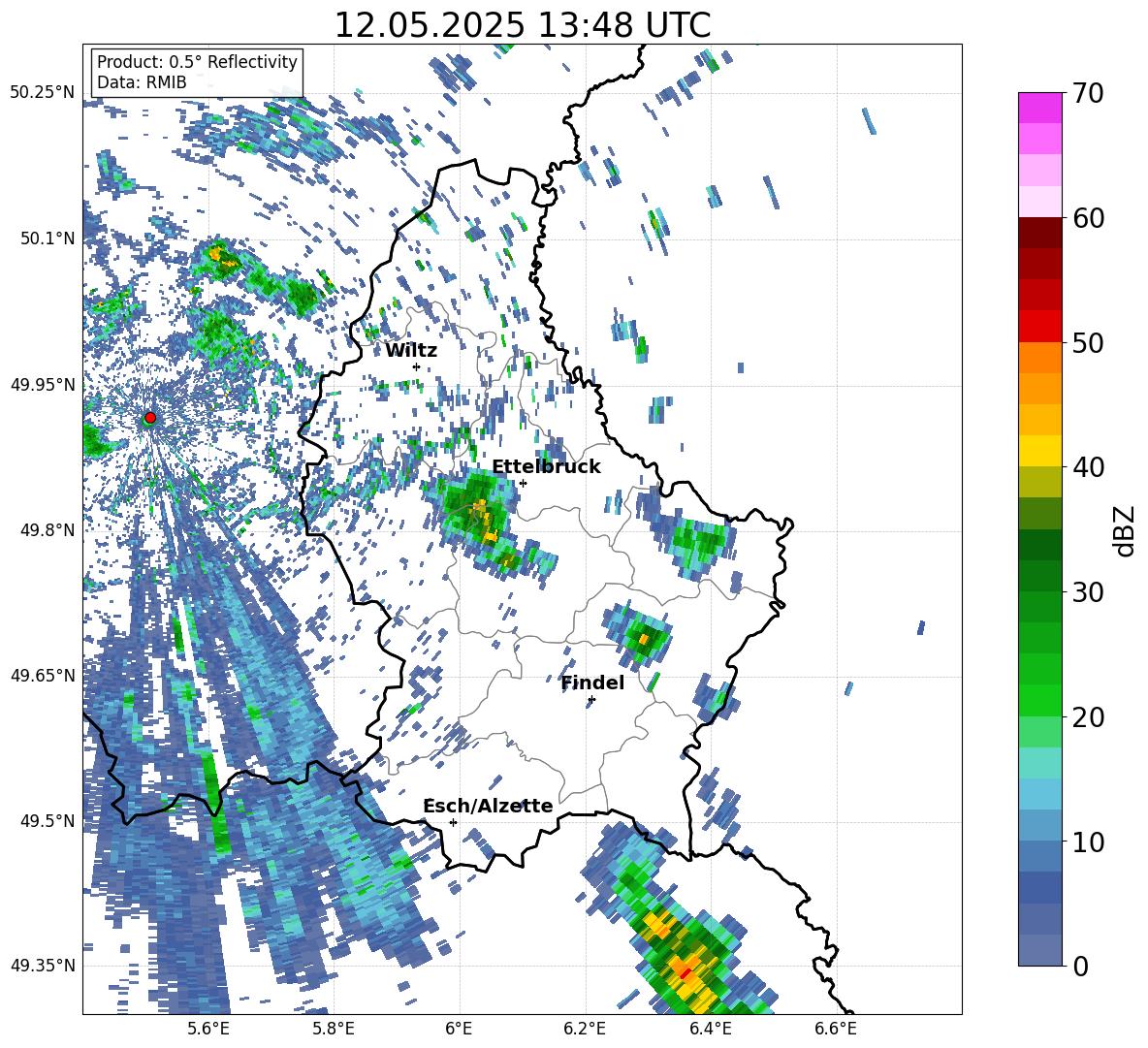This screenshot has height=1048, width=1148.
Task: Click the Findel station cross marker
Action: (591, 700)
